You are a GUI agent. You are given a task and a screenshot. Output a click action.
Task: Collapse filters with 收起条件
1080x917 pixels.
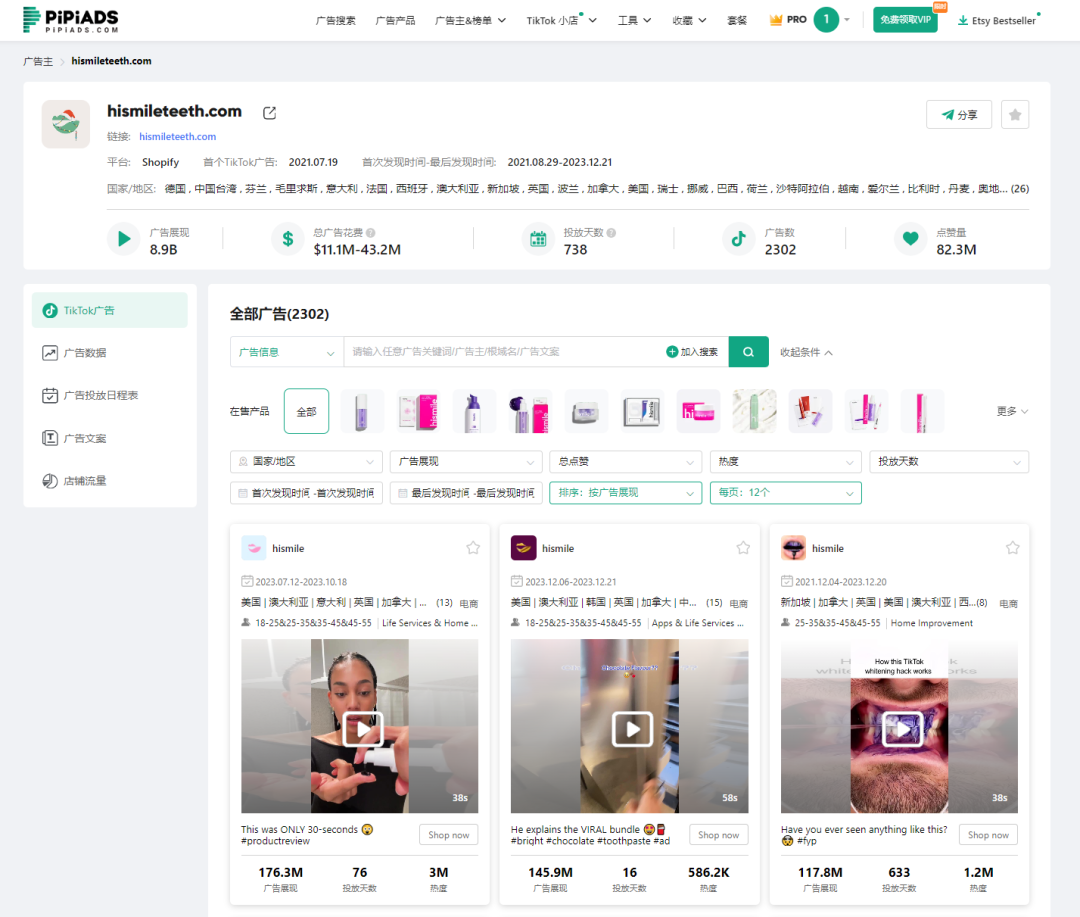(807, 352)
